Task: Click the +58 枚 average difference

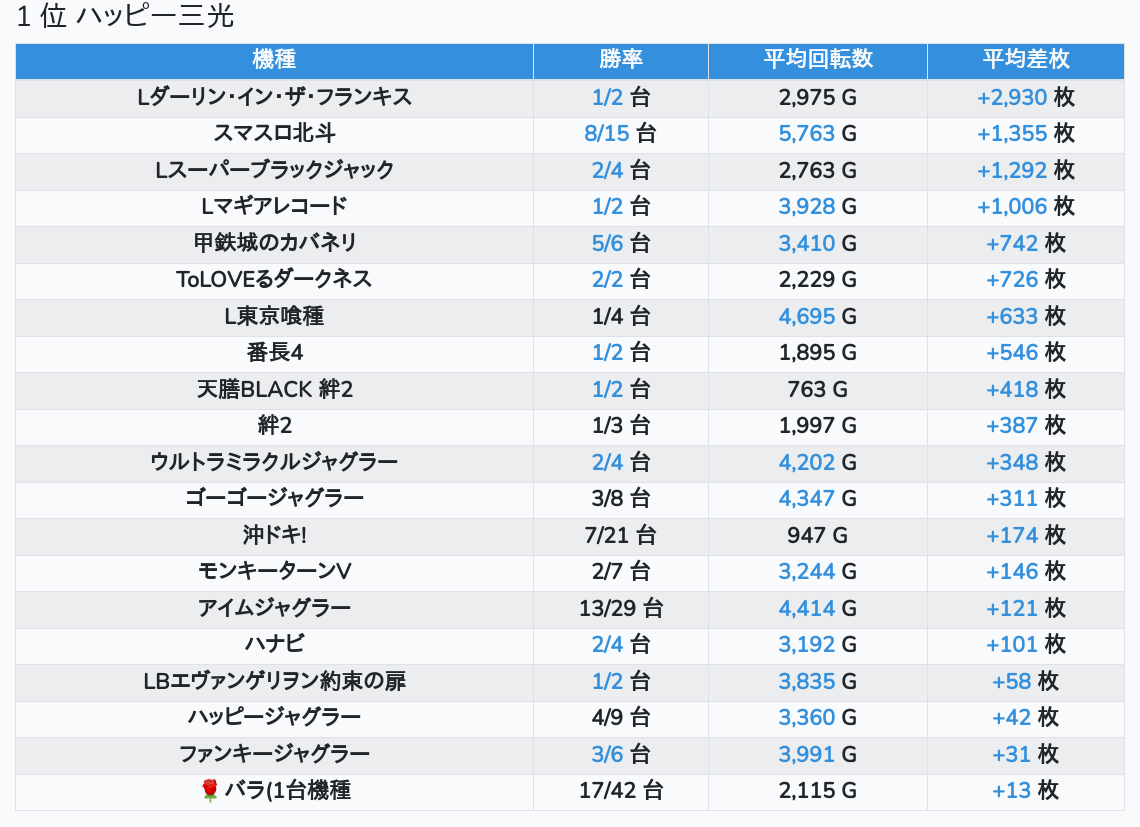Action: (1025, 681)
